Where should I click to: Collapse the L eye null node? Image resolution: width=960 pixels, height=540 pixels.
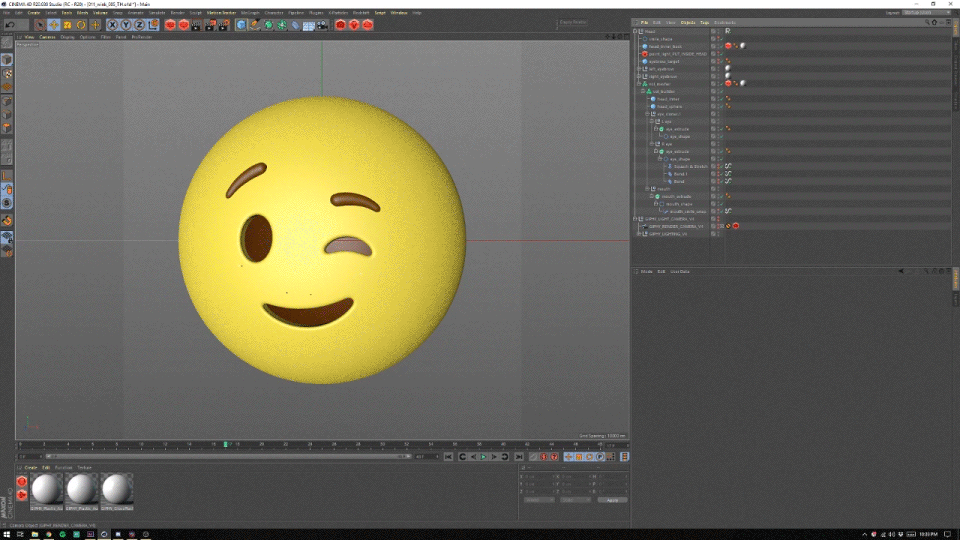652,121
